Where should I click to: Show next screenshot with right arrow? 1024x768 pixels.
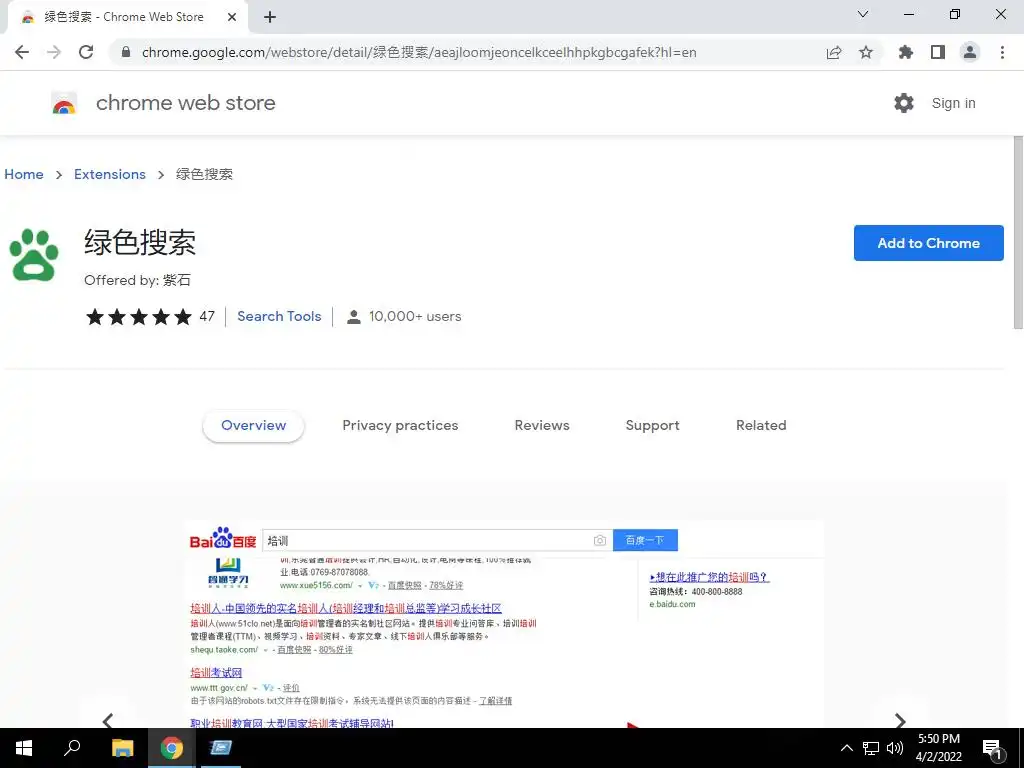coord(900,720)
